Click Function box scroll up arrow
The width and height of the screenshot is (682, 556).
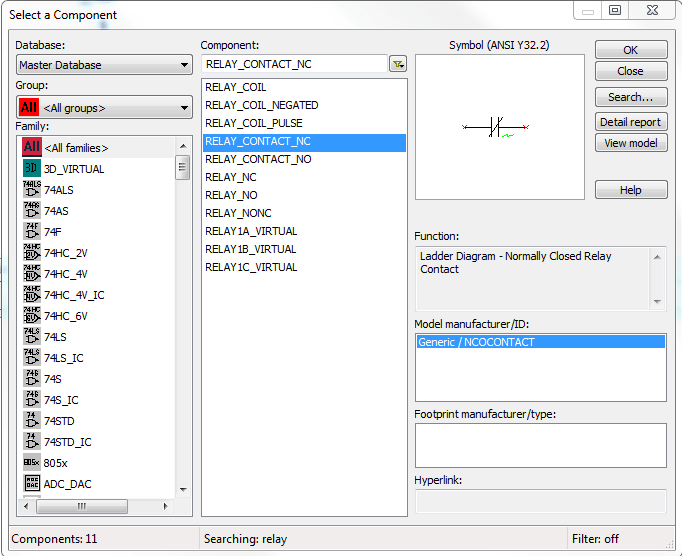(x=657, y=257)
